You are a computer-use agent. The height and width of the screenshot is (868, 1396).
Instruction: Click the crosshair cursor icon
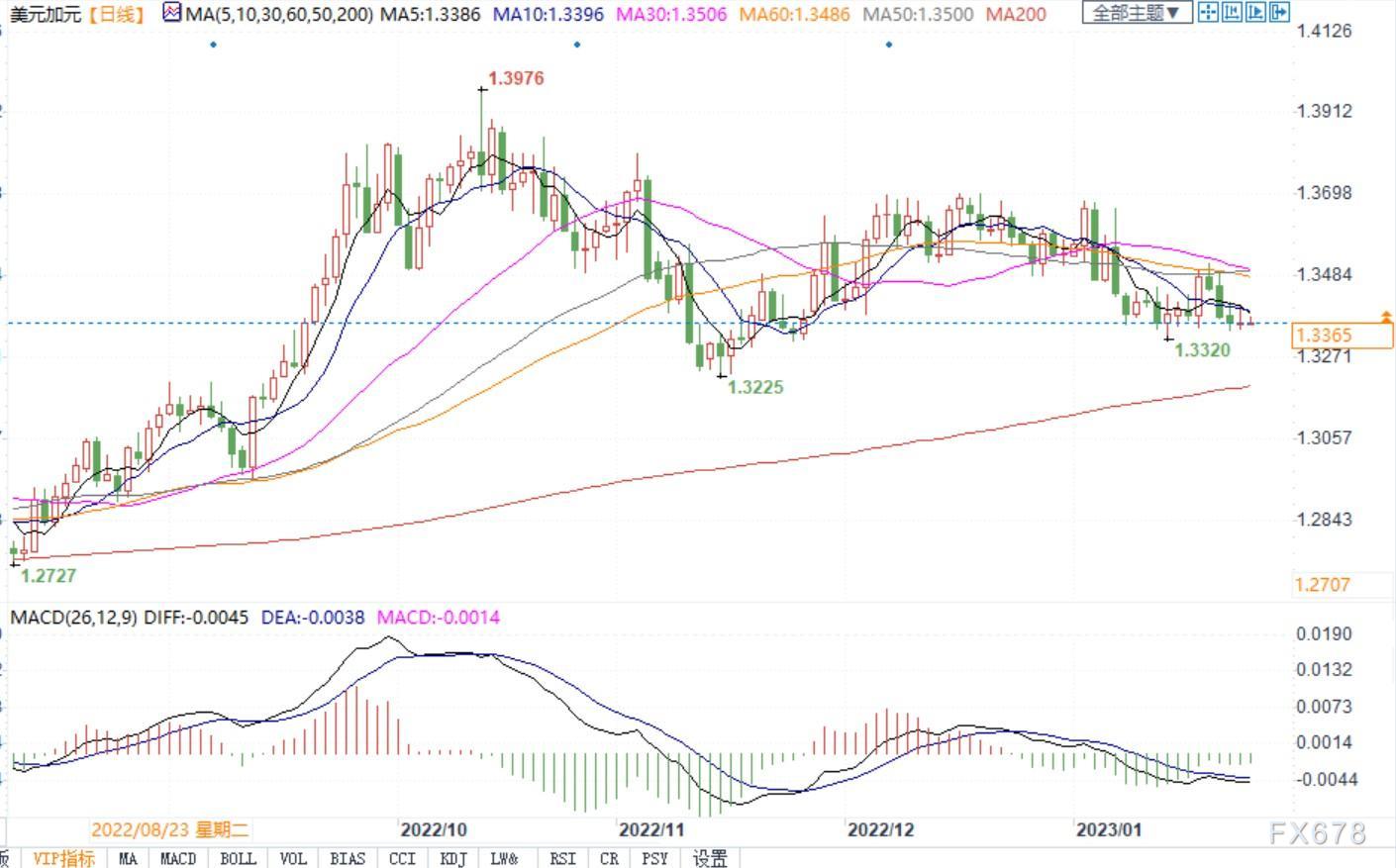(1208, 13)
